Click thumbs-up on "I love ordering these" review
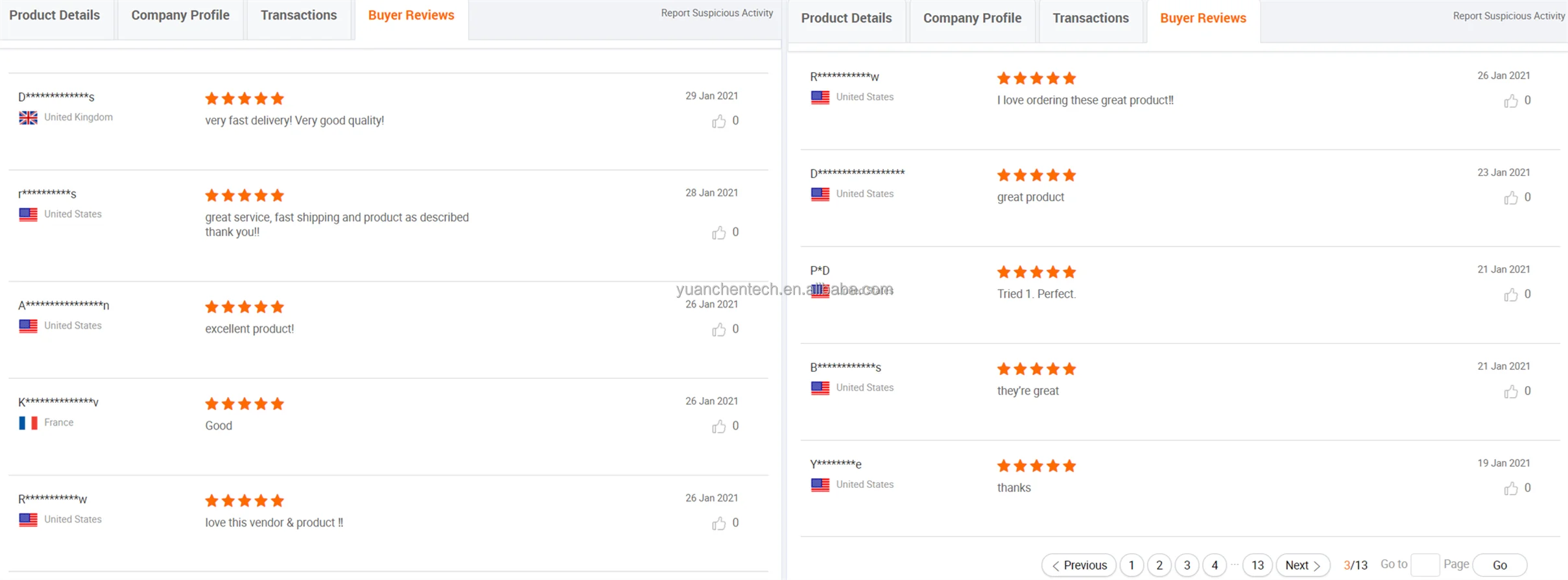Viewport: 1568px width, 580px height. 1510,101
